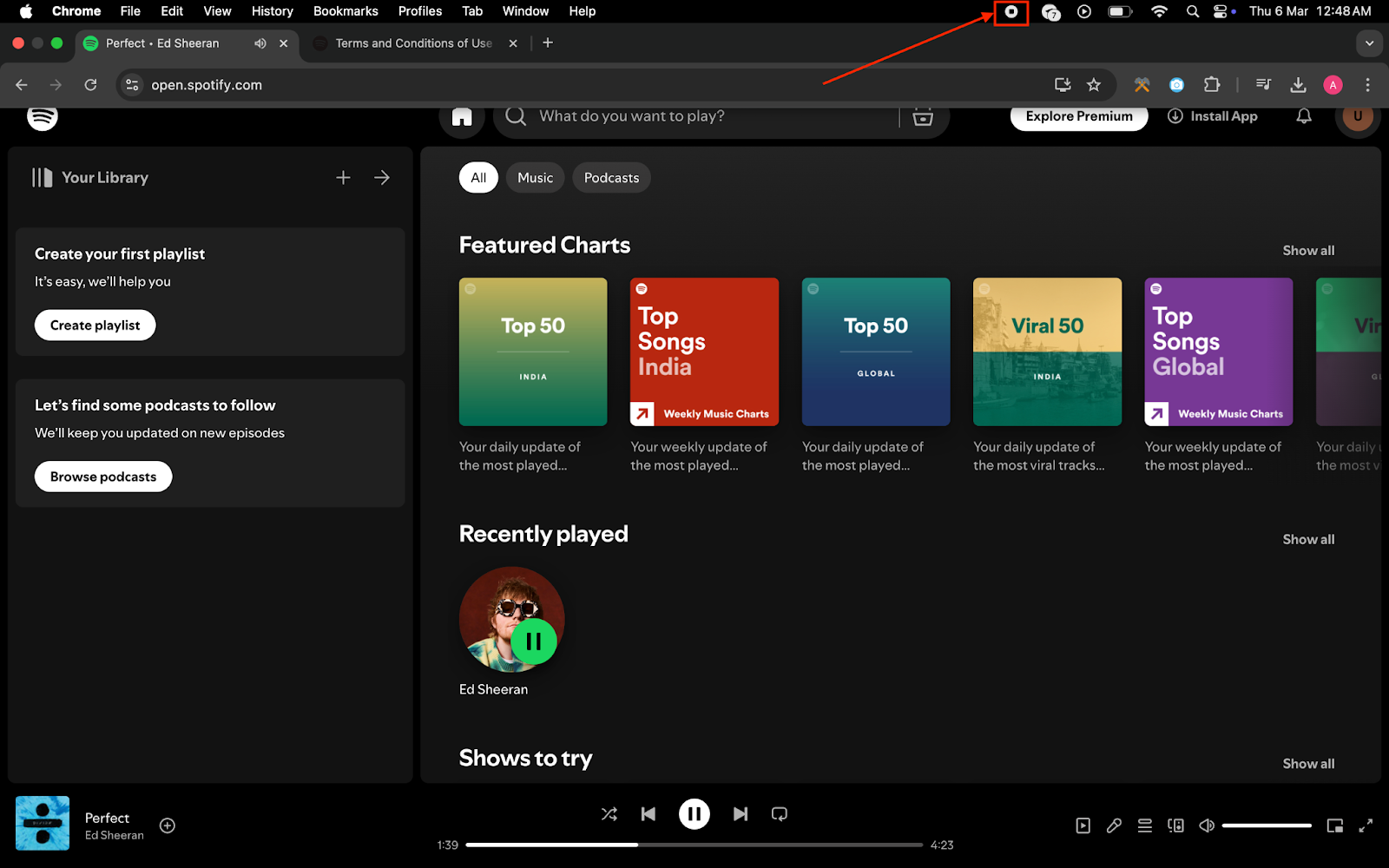Open the Bookmarks menu in menu bar
The image size is (1389, 868).
(x=346, y=11)
